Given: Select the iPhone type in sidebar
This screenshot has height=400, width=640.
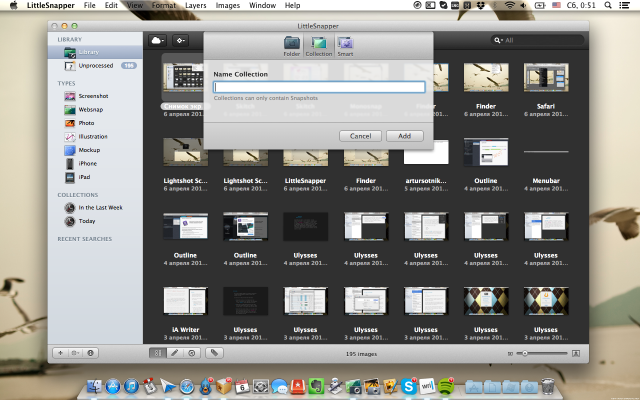Looking at the screenshot, I should point(88,163).
